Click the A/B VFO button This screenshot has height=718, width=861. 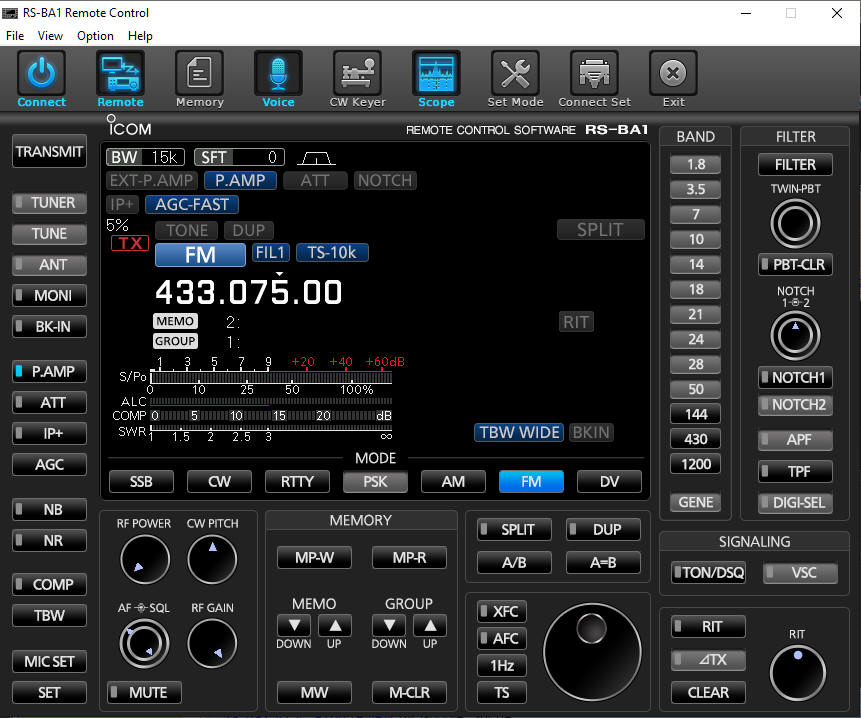pyautogui.click(x=514, y=563)
